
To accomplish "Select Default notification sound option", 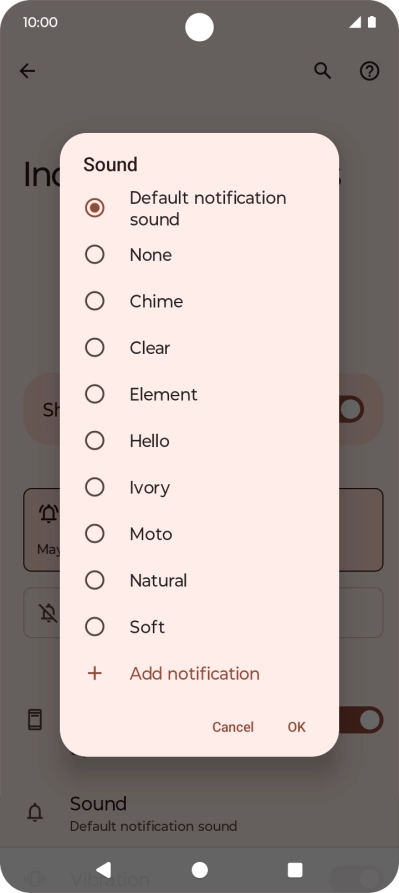I will point(199,208).
